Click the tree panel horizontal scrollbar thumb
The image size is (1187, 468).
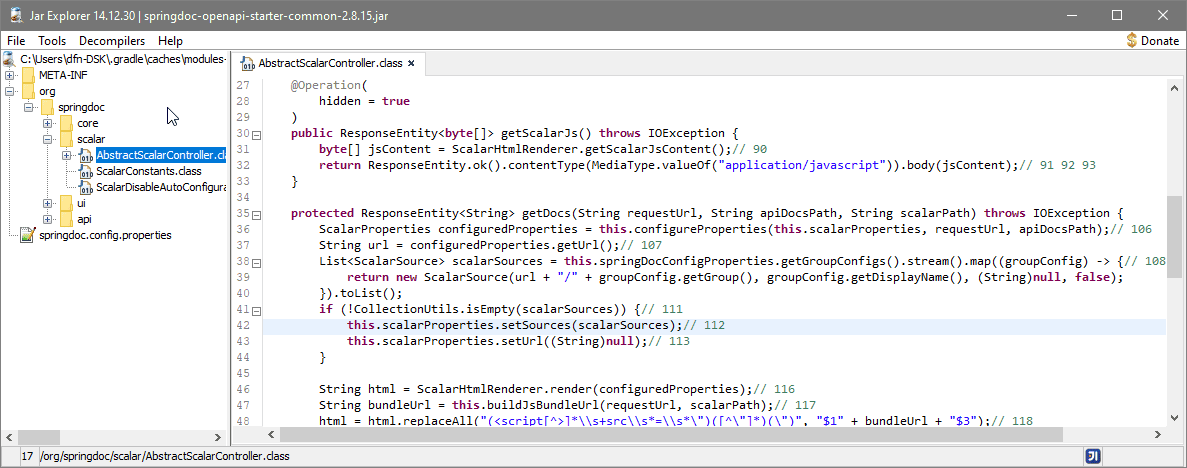[x=38, y=437]
